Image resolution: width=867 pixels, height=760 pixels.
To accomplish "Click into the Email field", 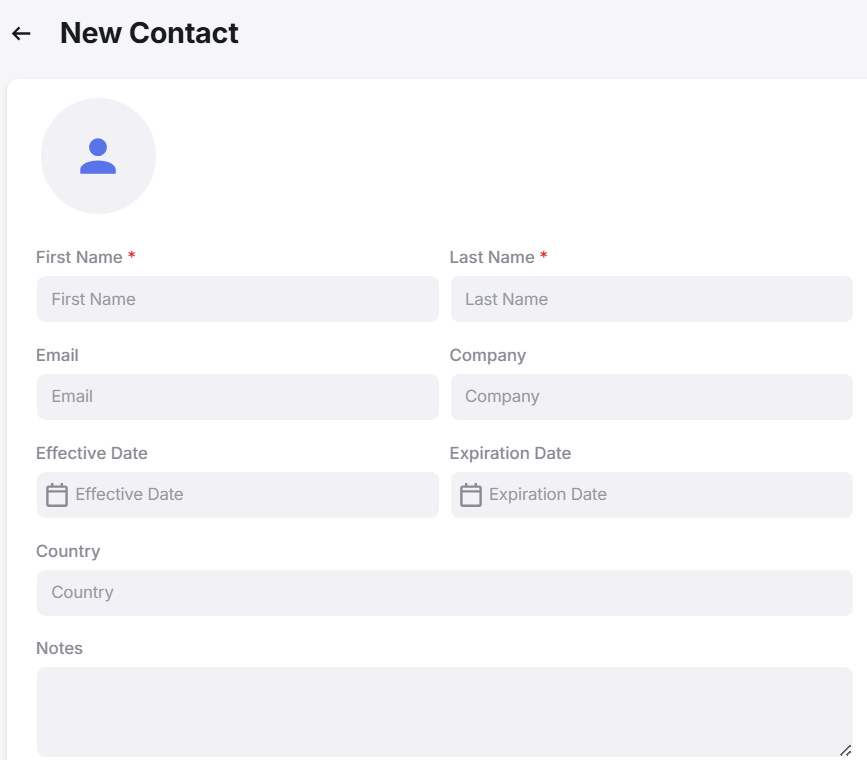I will pos(238,397).
